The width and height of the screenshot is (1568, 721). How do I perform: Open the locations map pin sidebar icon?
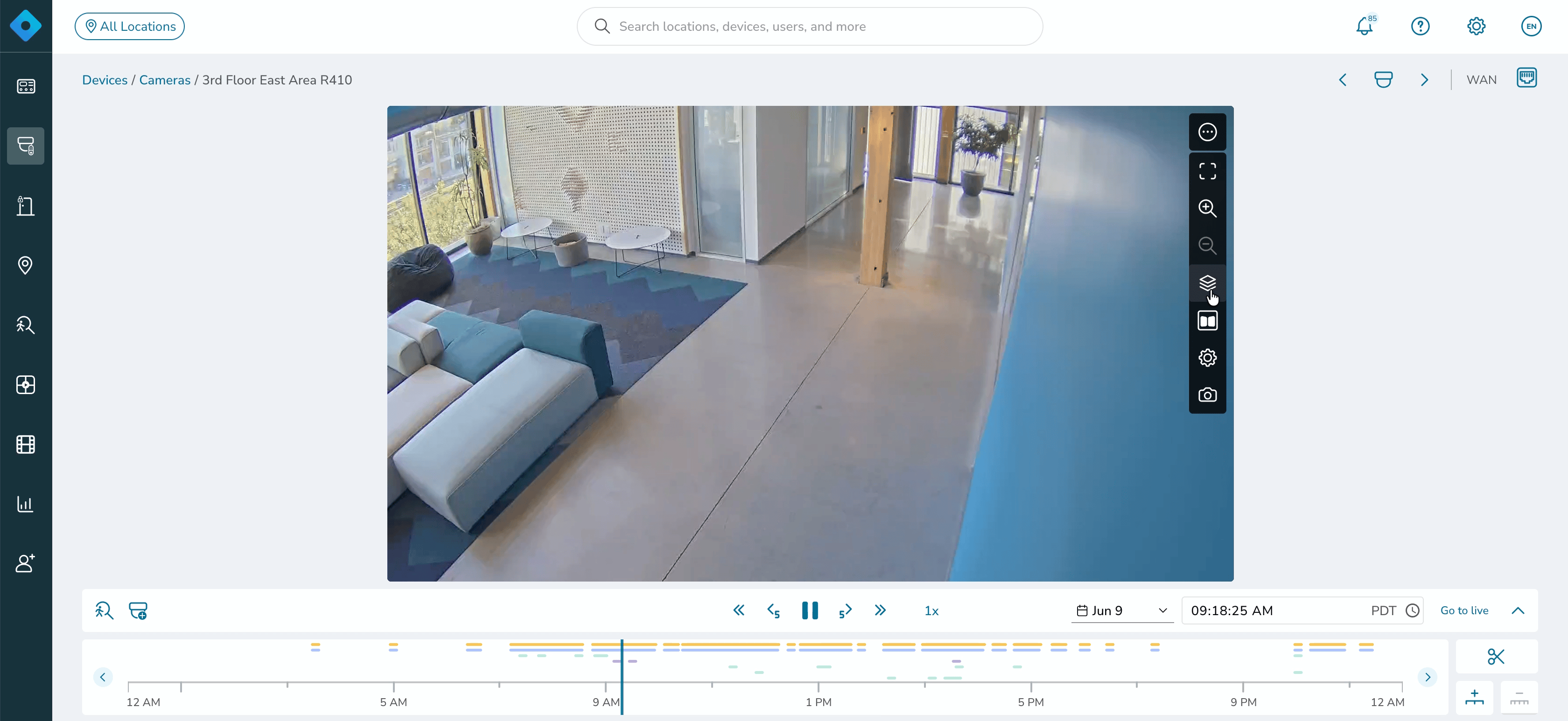point(26,265)
